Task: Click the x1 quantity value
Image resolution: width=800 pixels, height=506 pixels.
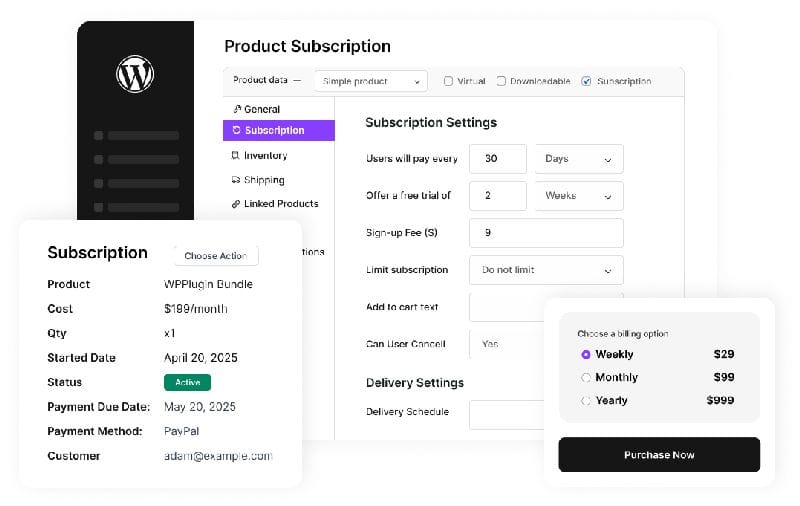Action: coord(169,333)
